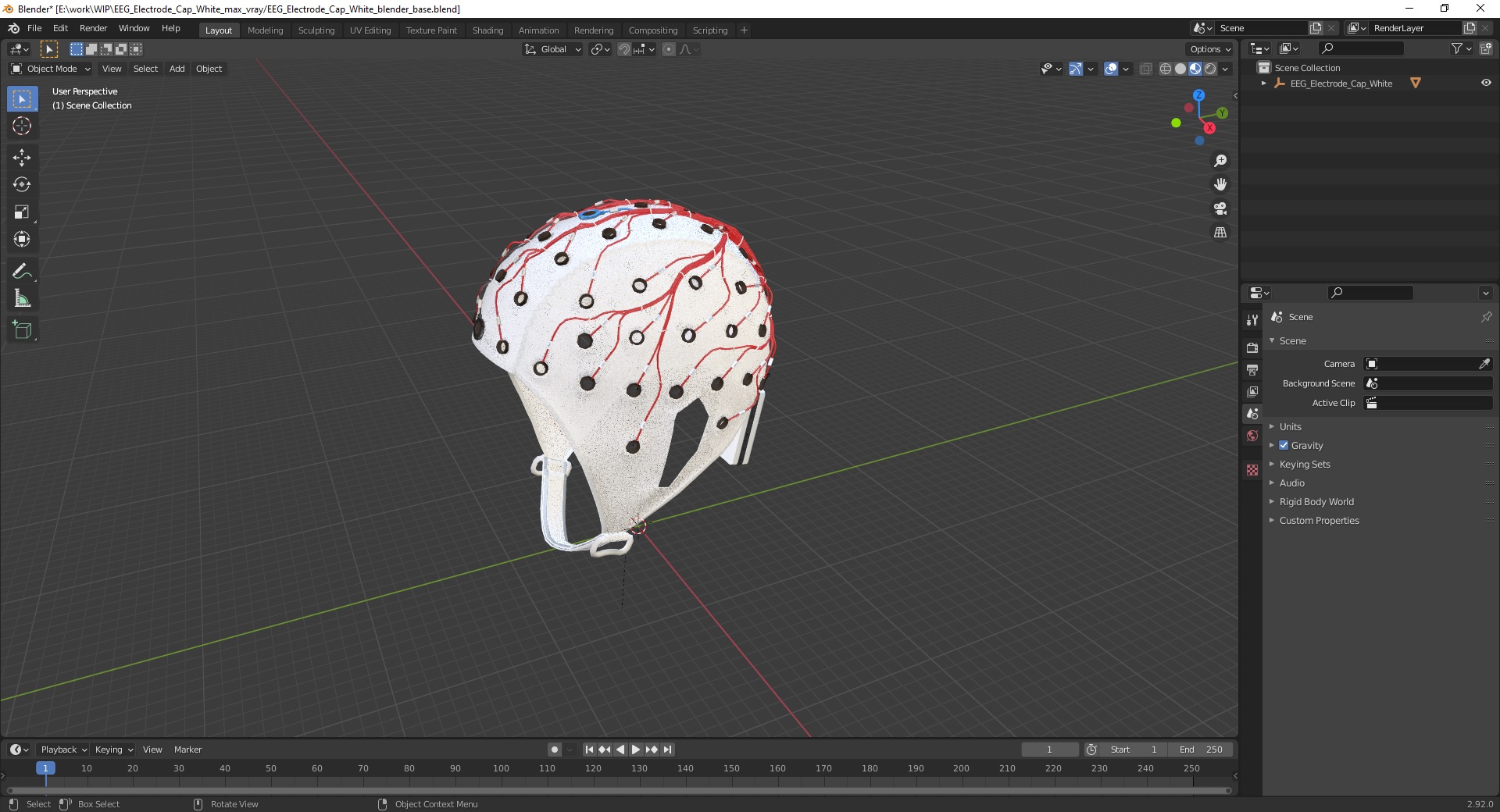This screenshot has height=812, width=1500.
Task: Open the Tool properties tab
Action: tap(1252, 320)
